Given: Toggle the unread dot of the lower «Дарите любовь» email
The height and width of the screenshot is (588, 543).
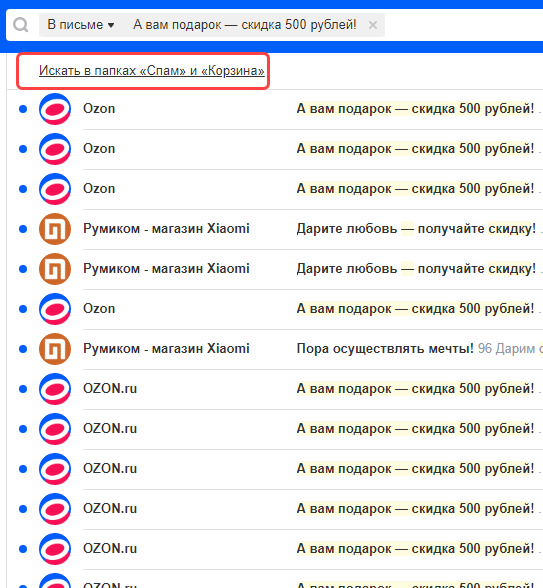Looking at the screenshot, I should pyautogui.click(x=23, y=269).
